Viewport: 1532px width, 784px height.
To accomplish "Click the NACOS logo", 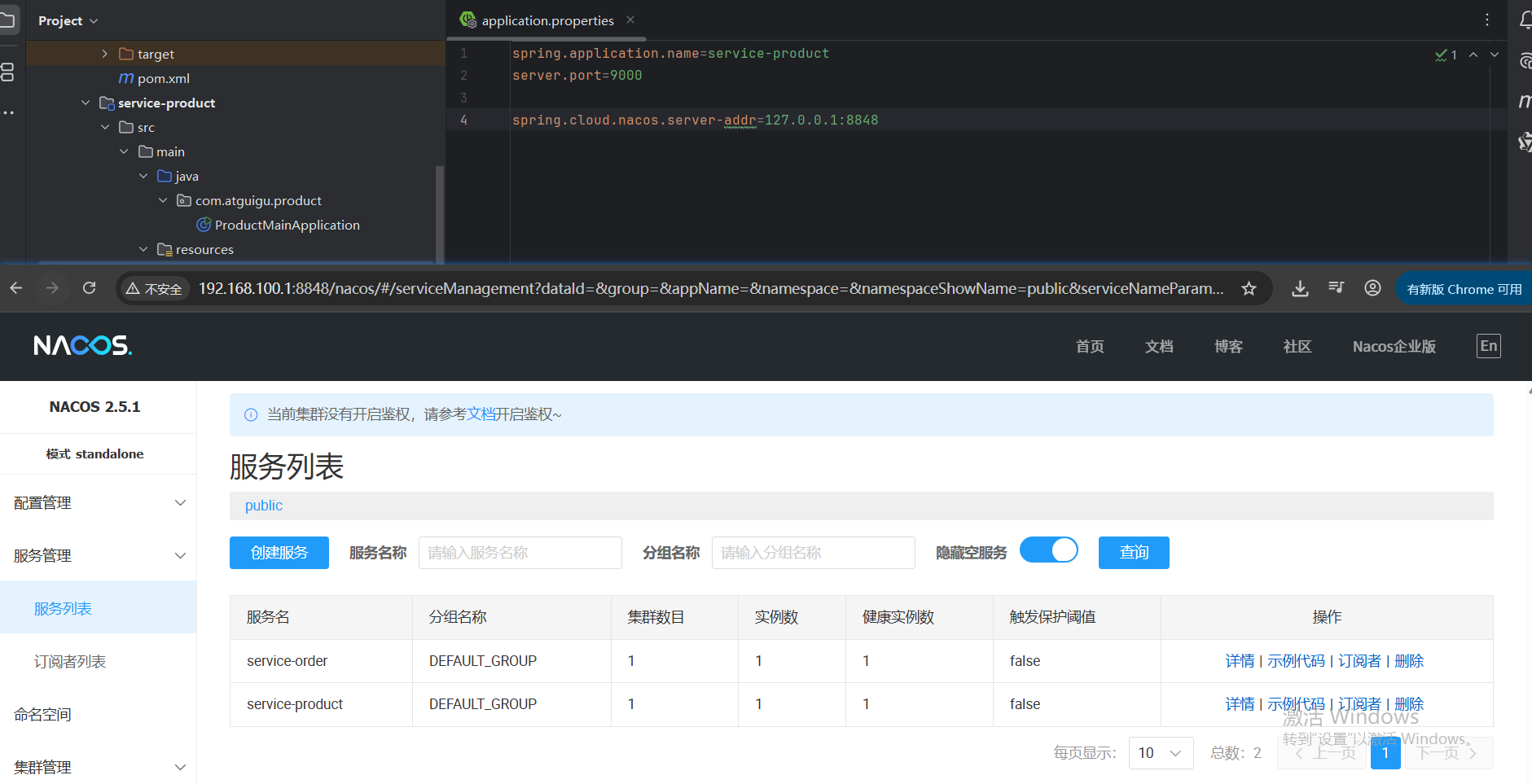I will (x=83, y=346).
